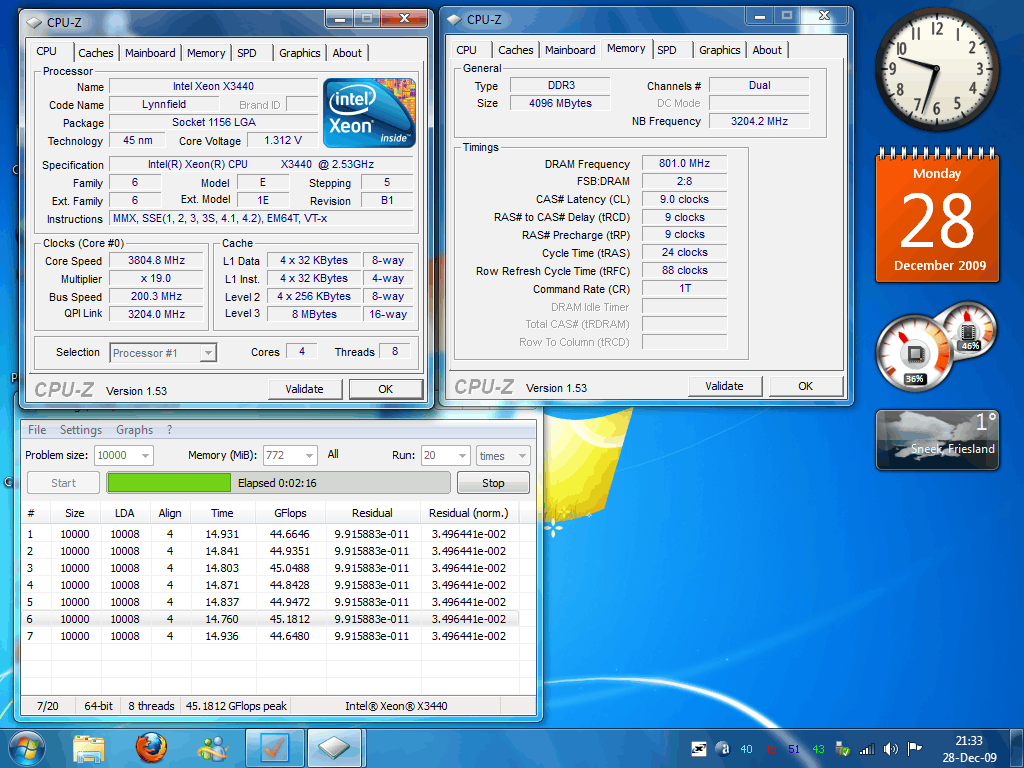Switch to Mainboard tab in left CPU-Z
Screen dimensions: 1024x768
point(150,53)
